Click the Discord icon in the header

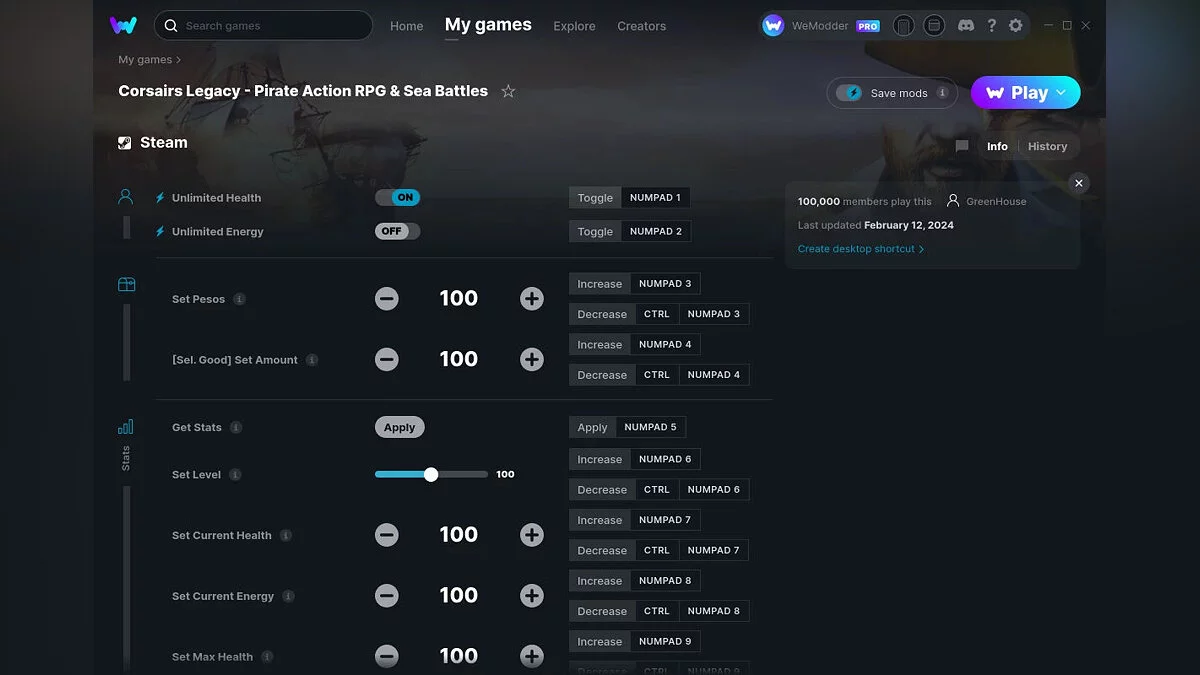pos(965,26)
